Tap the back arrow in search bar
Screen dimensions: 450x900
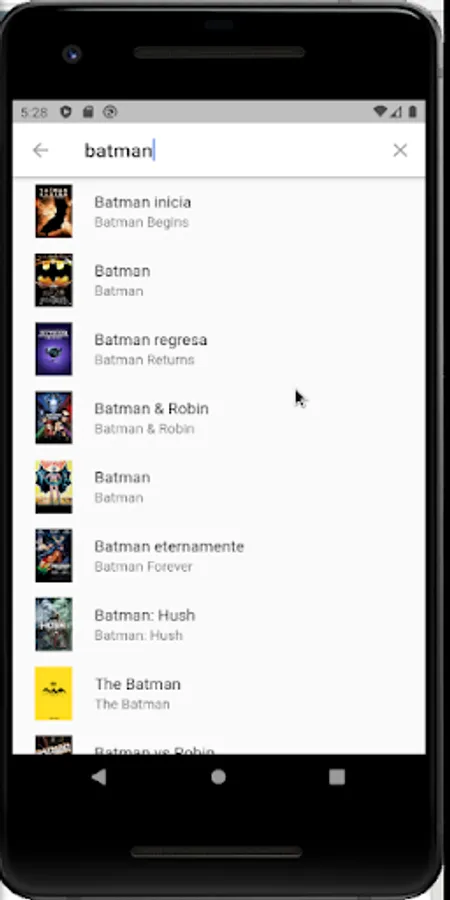pos(40,150)
